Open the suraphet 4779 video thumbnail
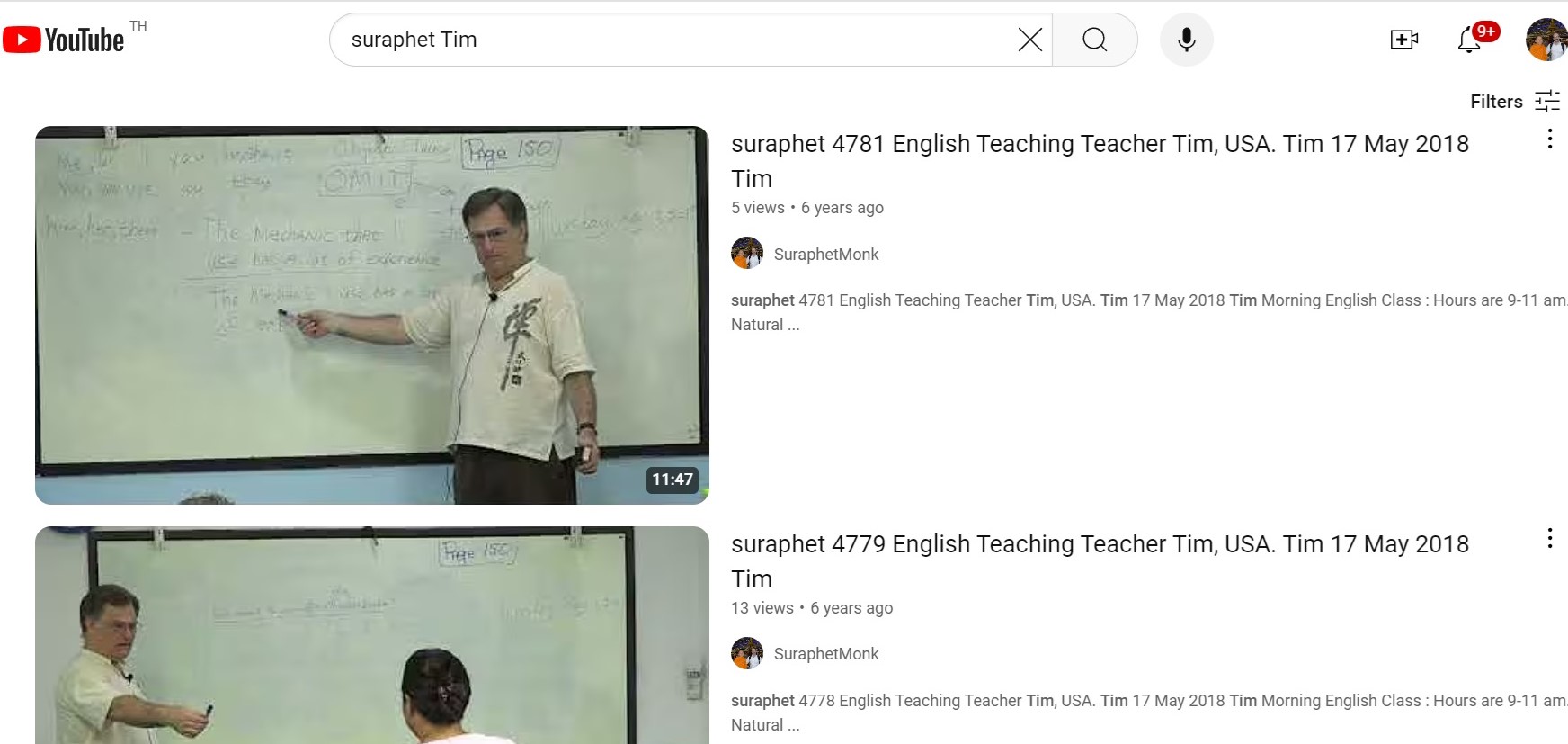This screenshot has height=744, width=1568. [x=372, y=635]
